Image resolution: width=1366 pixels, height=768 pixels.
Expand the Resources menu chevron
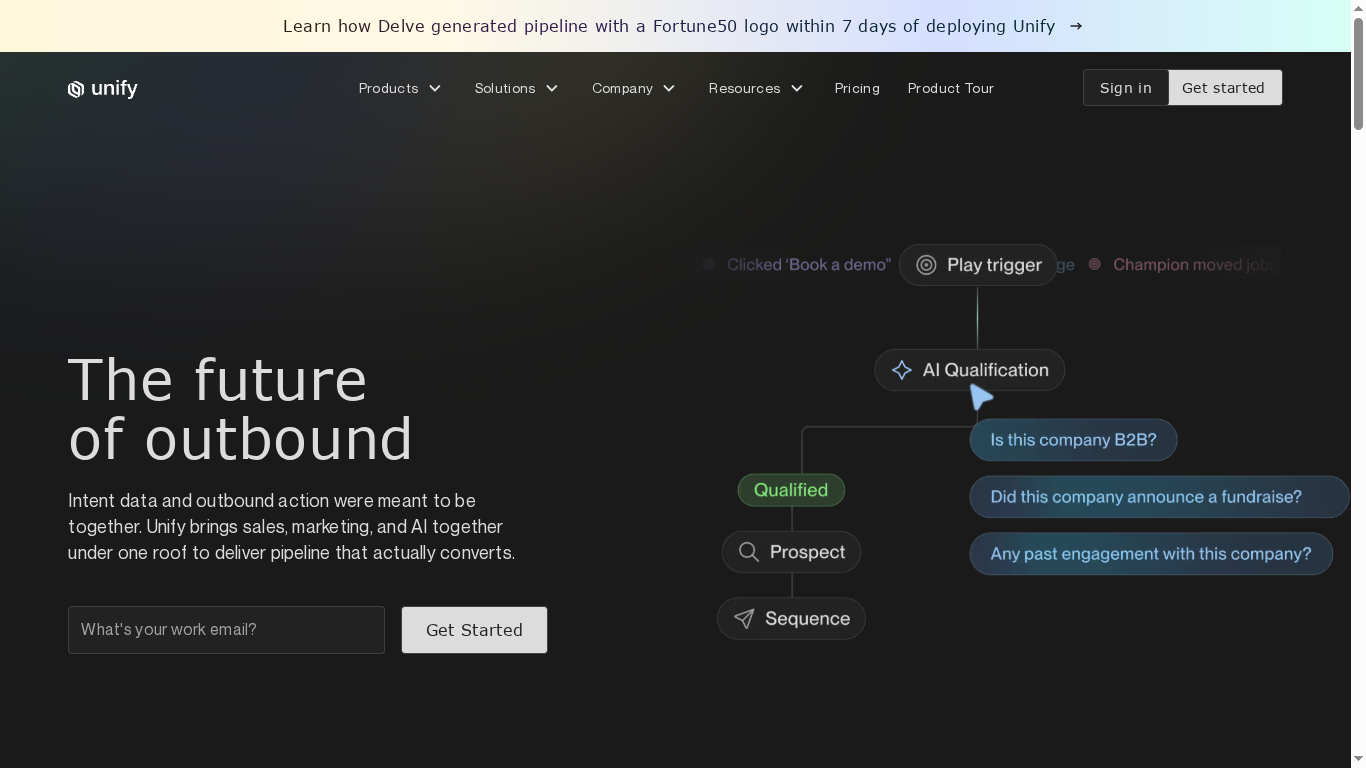click(x=797, y=88)
